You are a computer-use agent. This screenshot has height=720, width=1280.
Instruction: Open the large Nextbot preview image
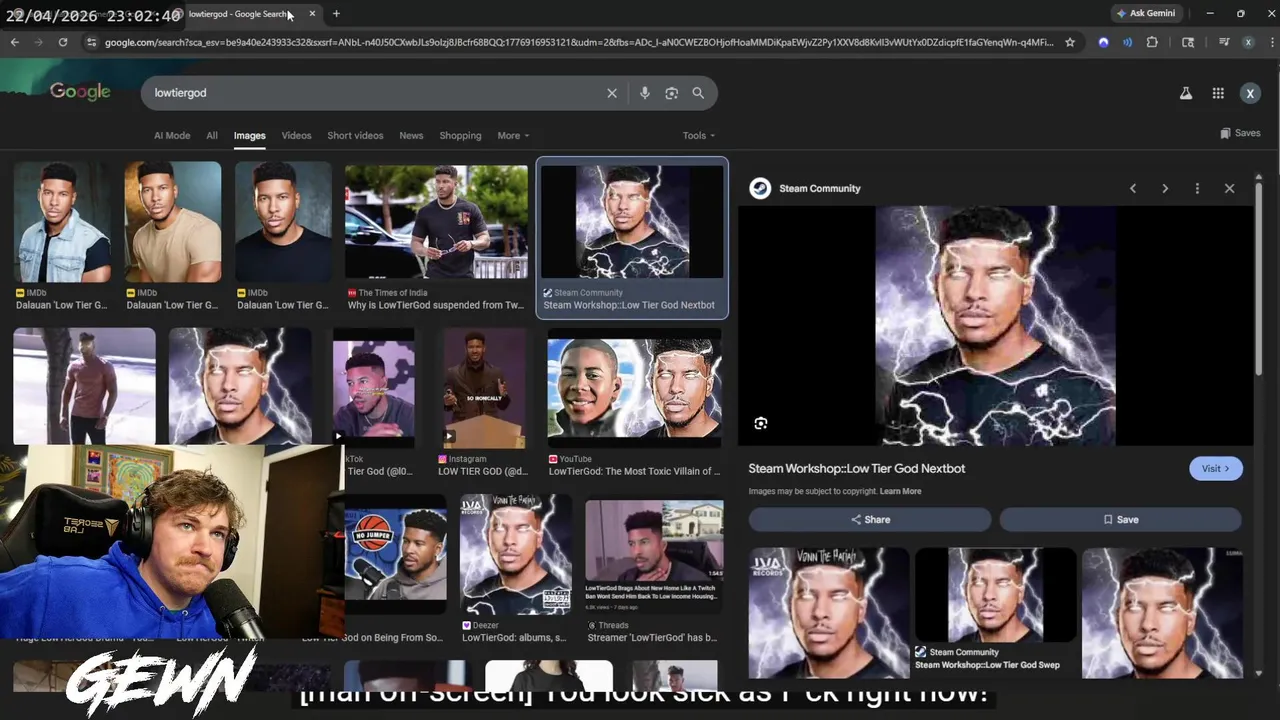(x=995, y=325)
